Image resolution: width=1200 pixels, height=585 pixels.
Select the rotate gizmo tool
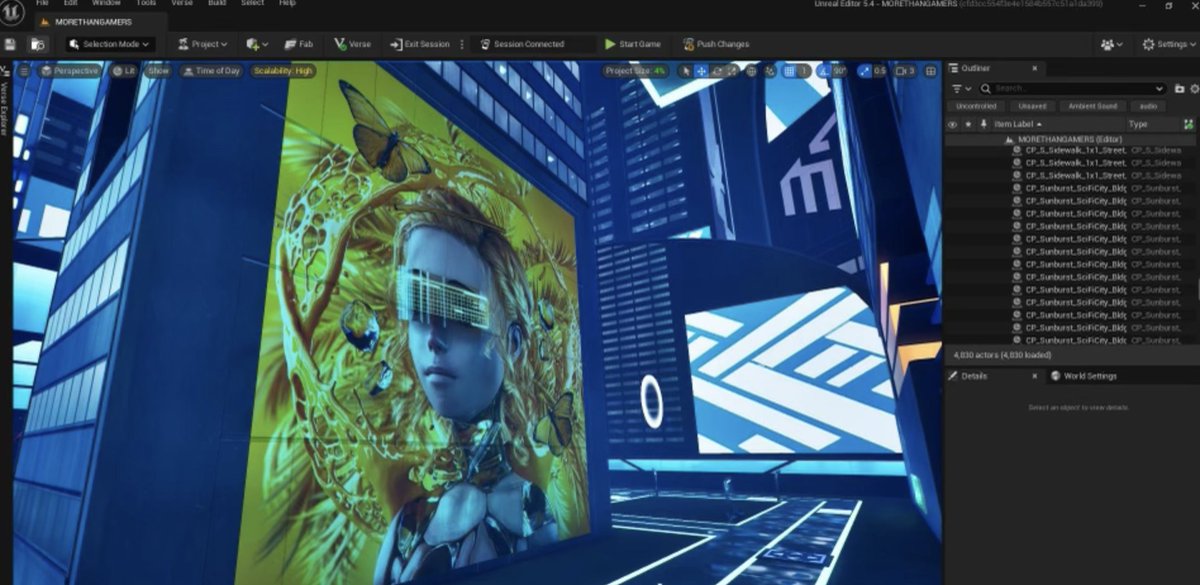tap(717, 71)
